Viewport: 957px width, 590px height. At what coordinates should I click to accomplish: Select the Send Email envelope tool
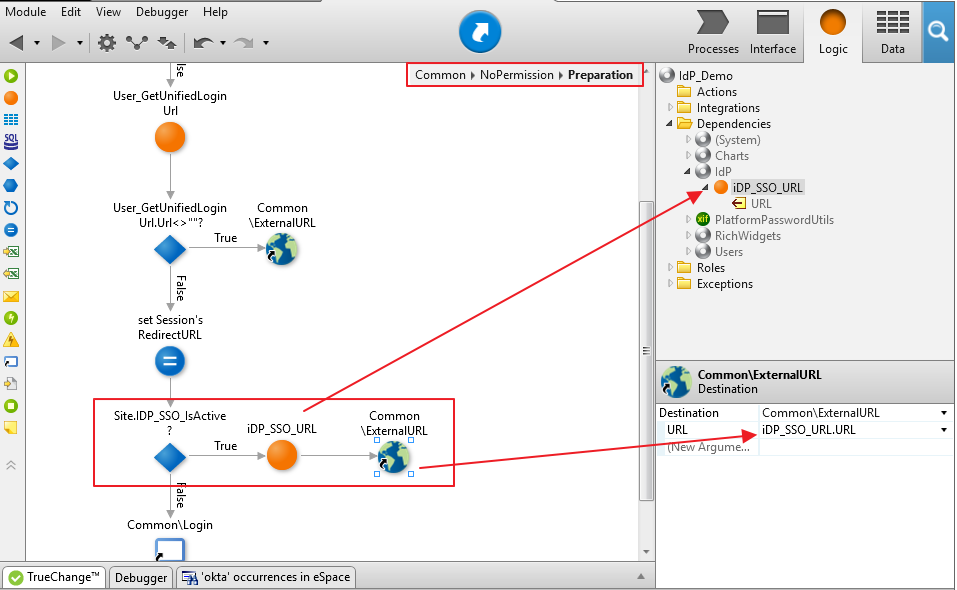(11, 296)
